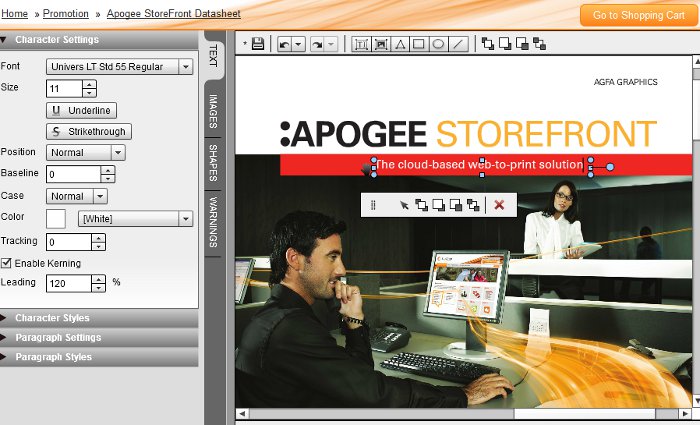Toggle the Enable Kerning checkbox
700x425 pixels.
pyautogui.click(x=6, y=263)
